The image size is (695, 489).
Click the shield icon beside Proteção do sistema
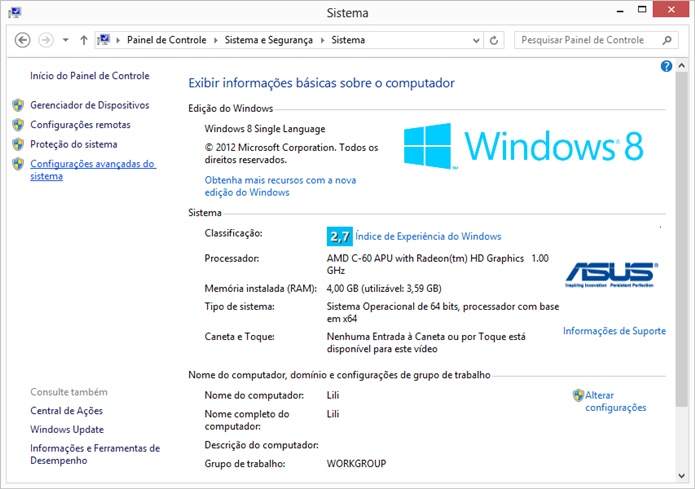point(18,145)
